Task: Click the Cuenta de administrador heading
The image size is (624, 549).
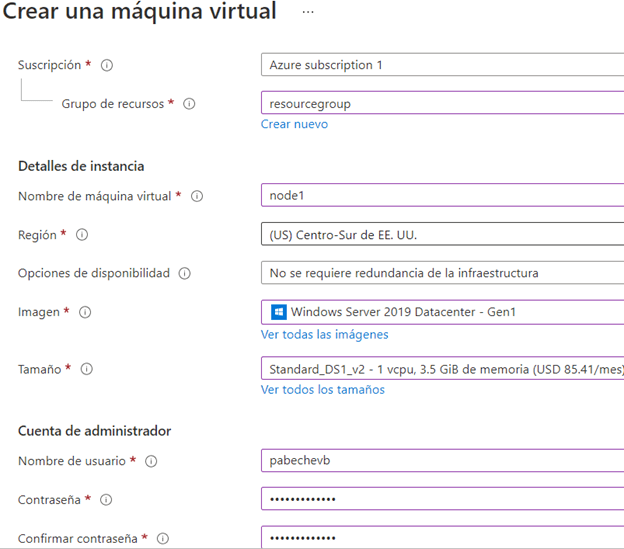Action: point(95,431)
